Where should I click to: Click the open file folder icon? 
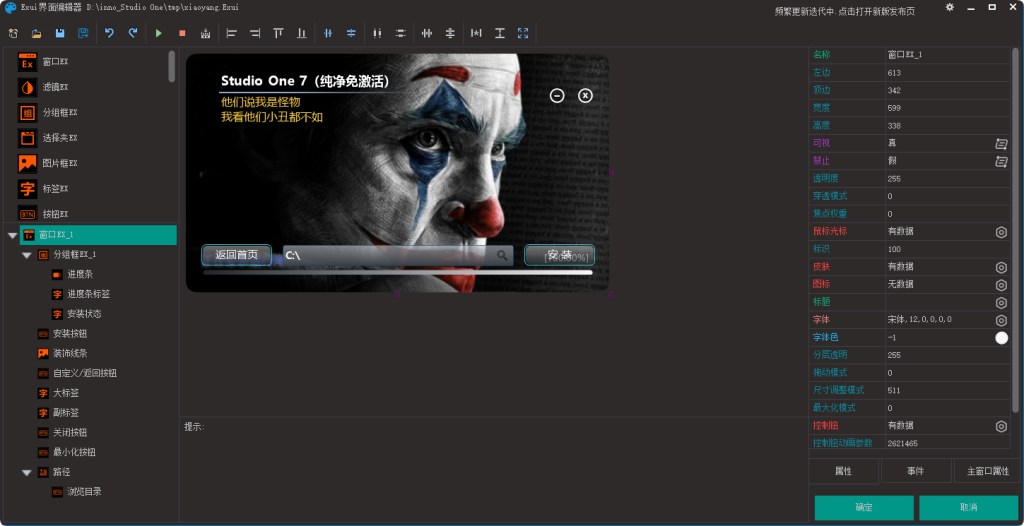tap(37, 33)
